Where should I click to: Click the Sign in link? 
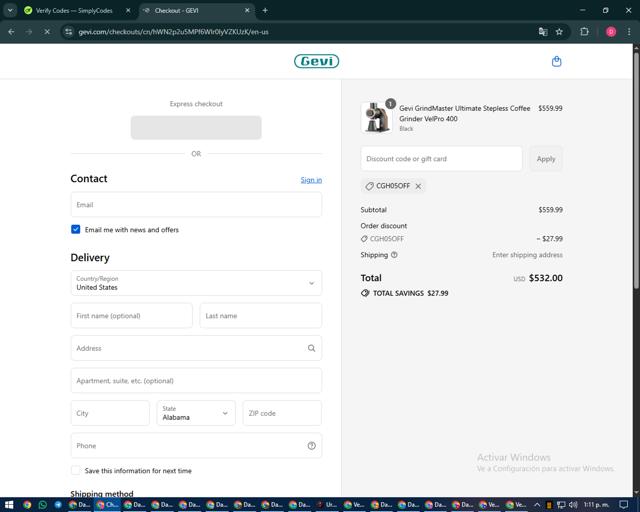click(311, 180)
